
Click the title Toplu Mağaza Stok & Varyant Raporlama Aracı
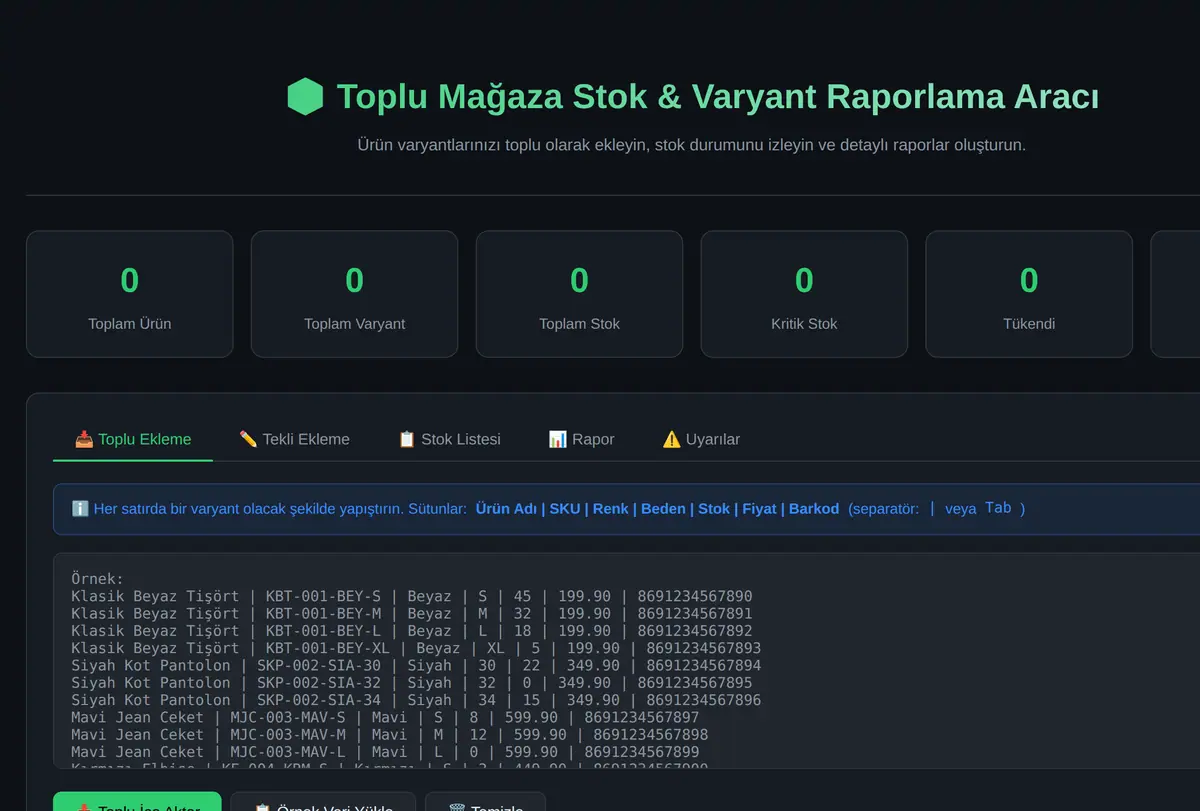[x=718, y=97]
